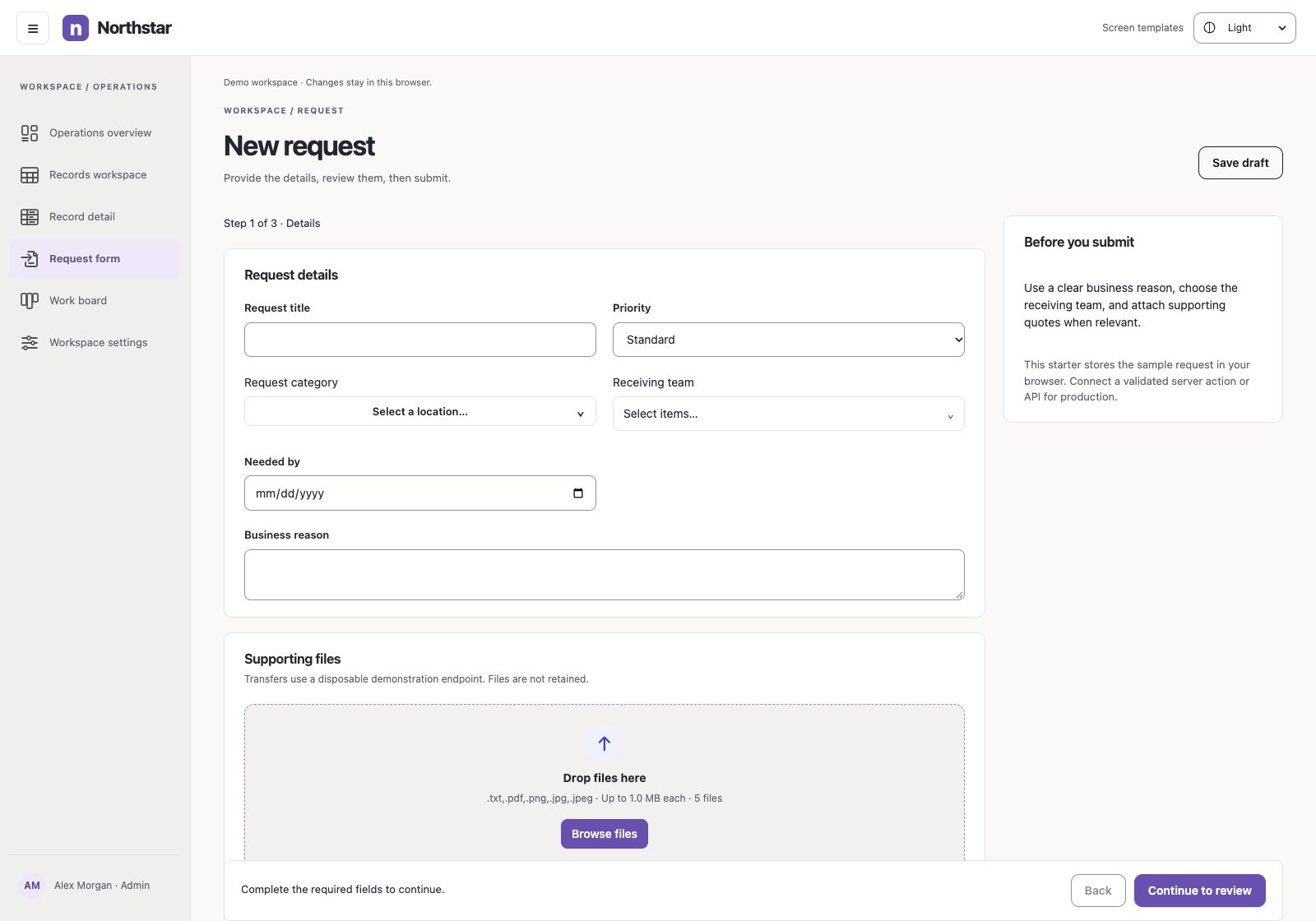Click the "Alex Morgan · Admin" user label
This screenshot has width=1316, height=921.
tap(102, 886)
